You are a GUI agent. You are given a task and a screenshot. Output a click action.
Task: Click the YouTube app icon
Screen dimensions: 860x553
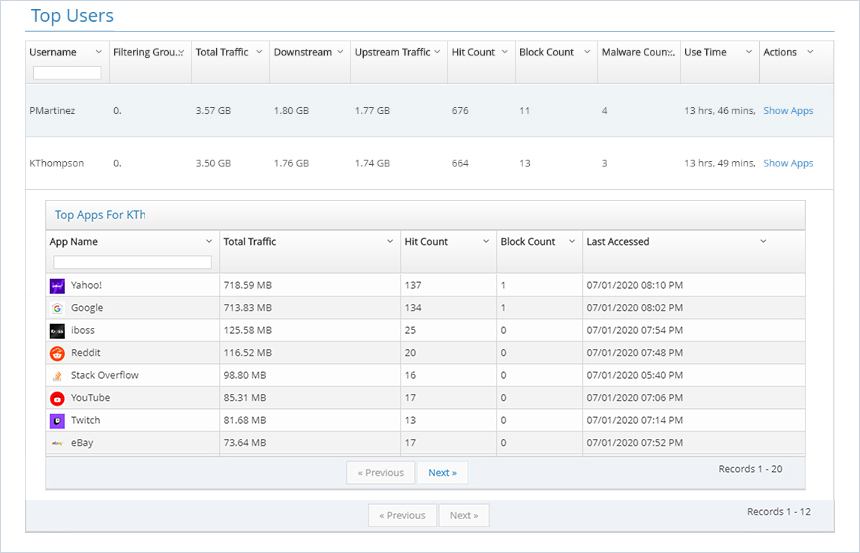(57, 398)
